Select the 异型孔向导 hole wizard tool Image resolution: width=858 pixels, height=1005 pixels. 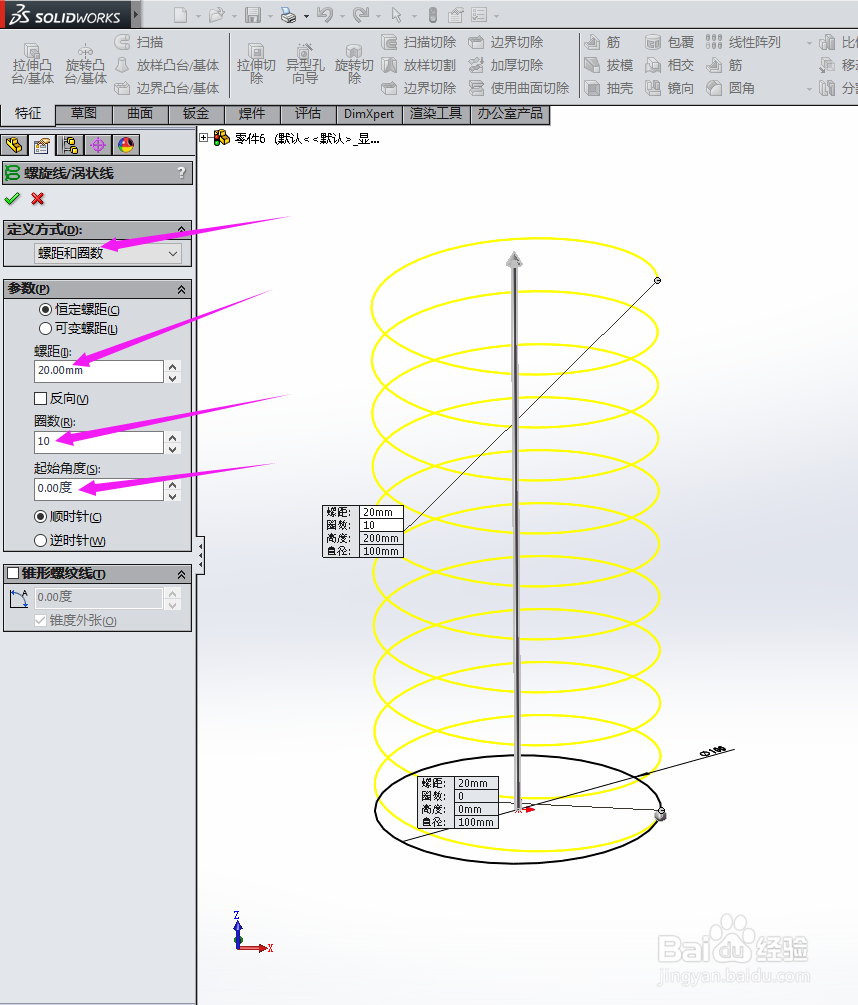pyautogui.click(x=306, y=62)
